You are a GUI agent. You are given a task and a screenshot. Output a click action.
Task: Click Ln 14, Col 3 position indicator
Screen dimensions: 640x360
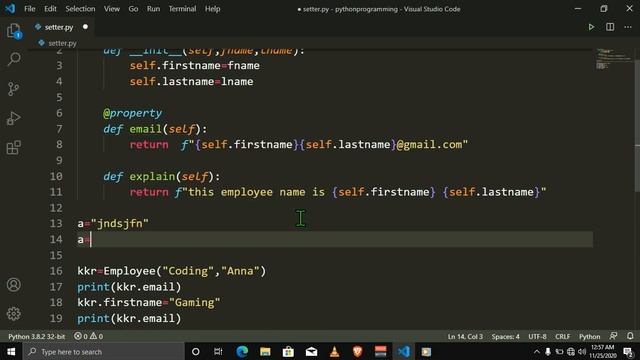465,336
